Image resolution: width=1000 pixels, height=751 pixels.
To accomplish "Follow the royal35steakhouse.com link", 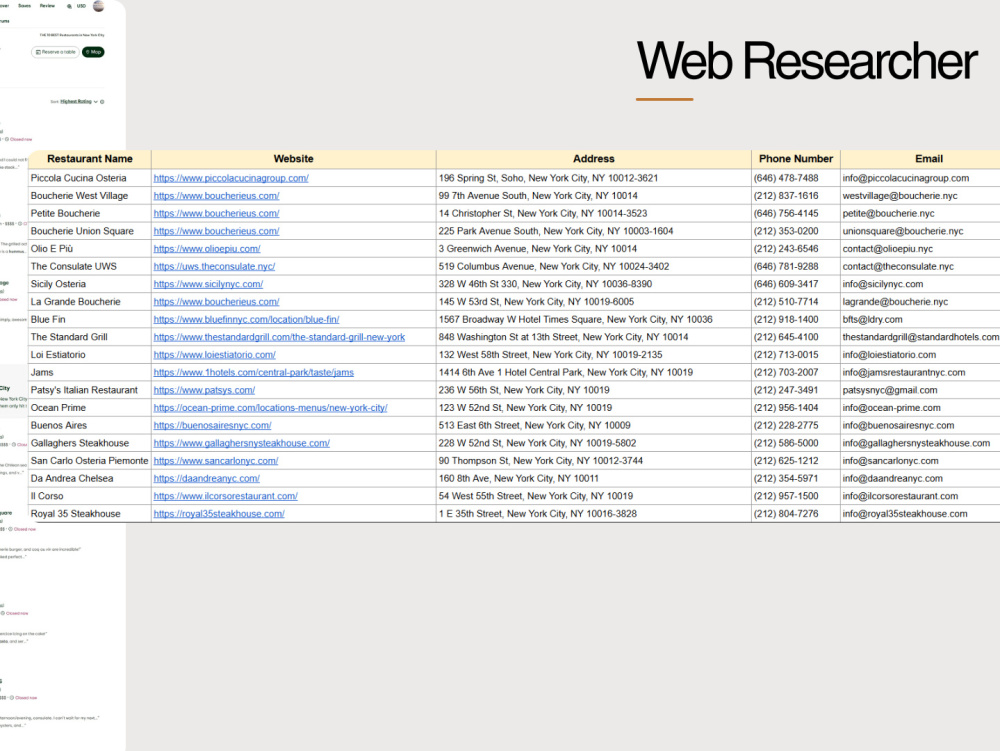I will point(219,514).
